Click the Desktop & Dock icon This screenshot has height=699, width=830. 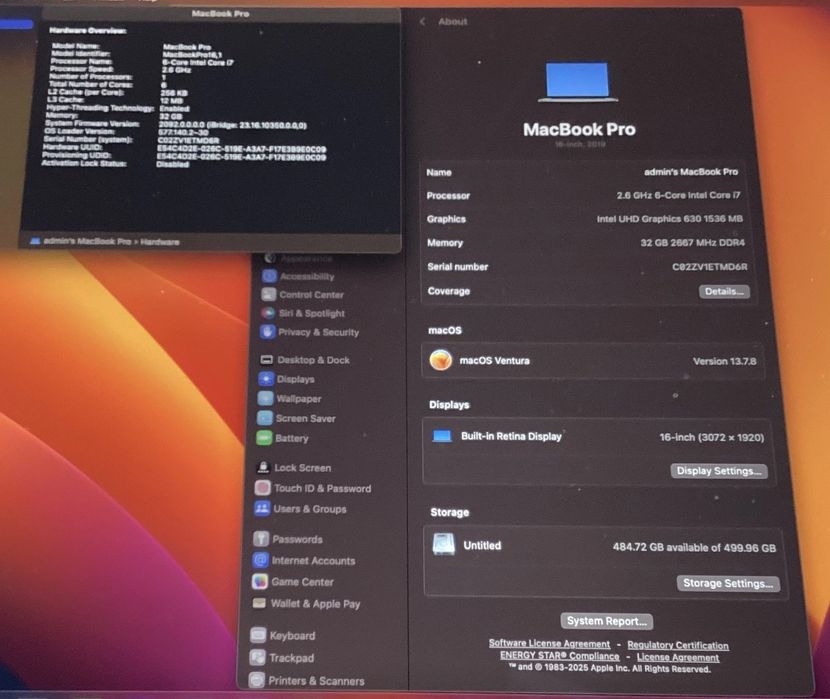(x=267, y=360)
